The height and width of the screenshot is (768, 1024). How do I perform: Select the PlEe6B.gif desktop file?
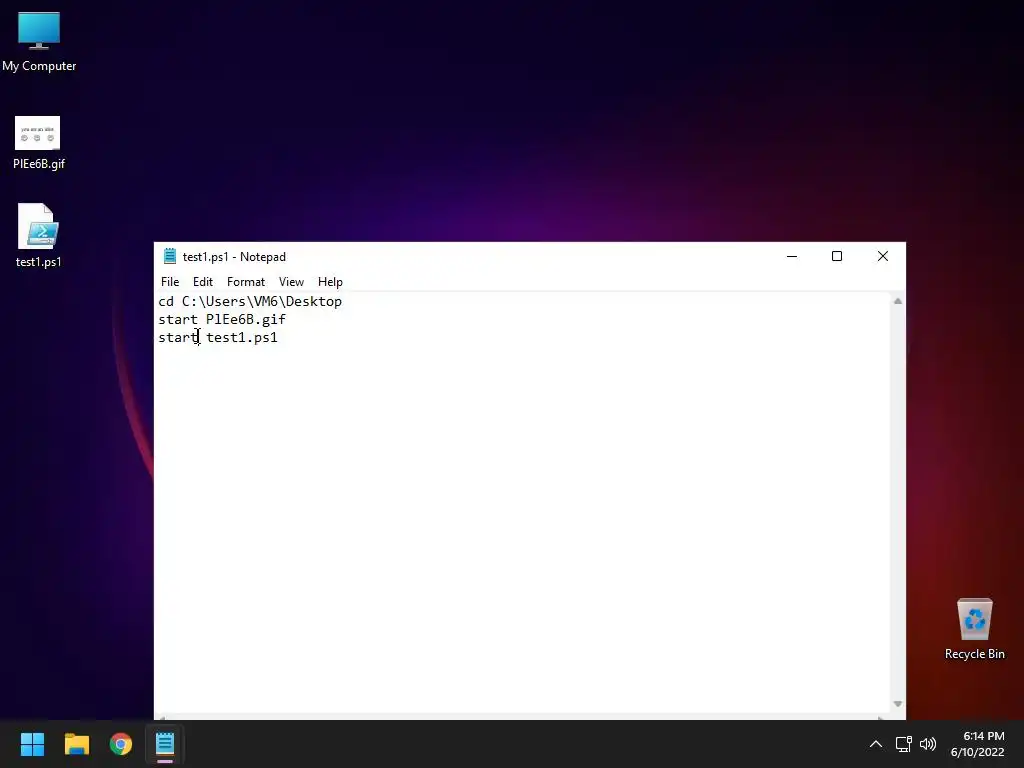[39, 143]
